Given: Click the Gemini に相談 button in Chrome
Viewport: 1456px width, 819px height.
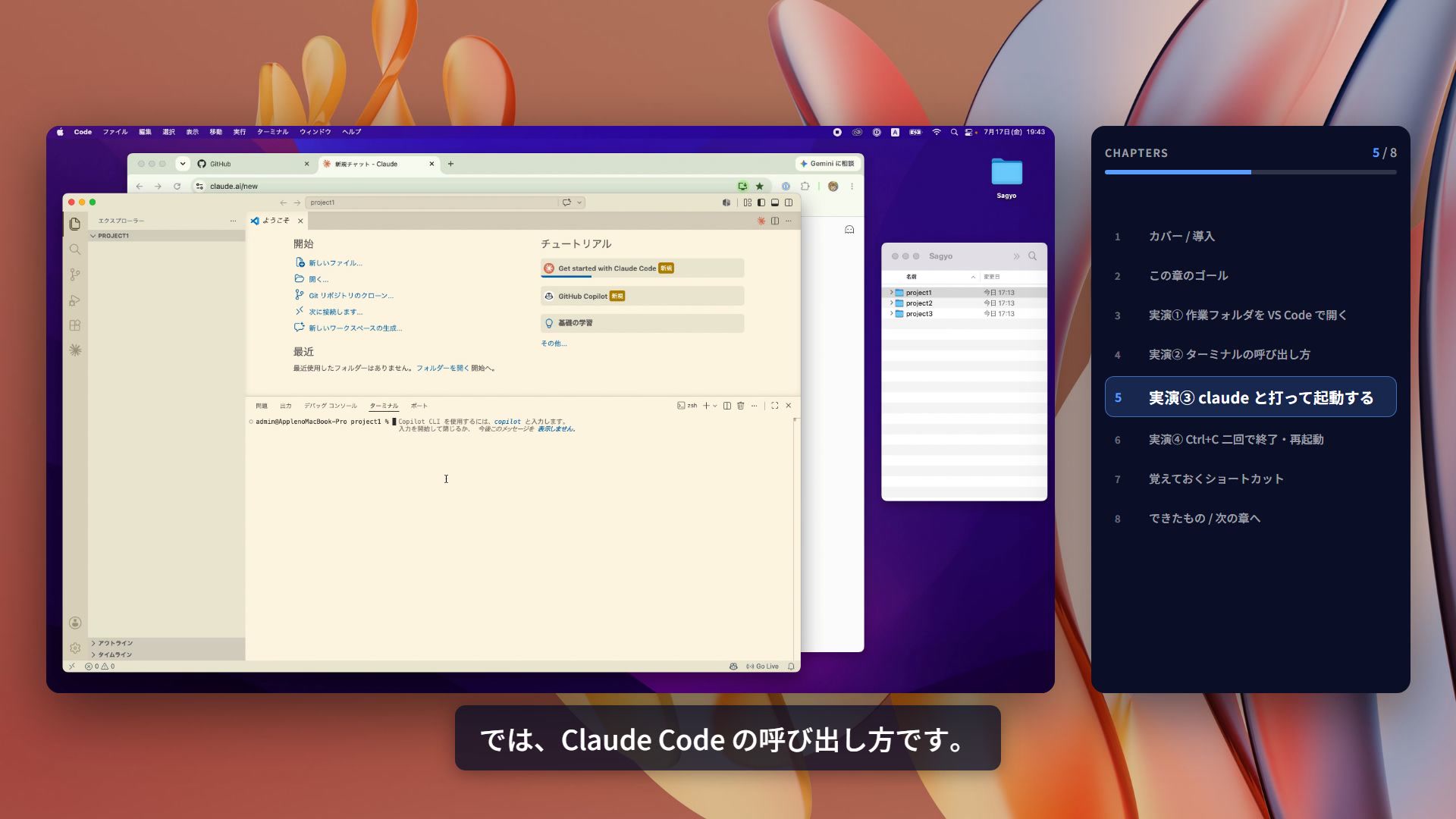Looking at the screenshot, I should click(827, 164).
